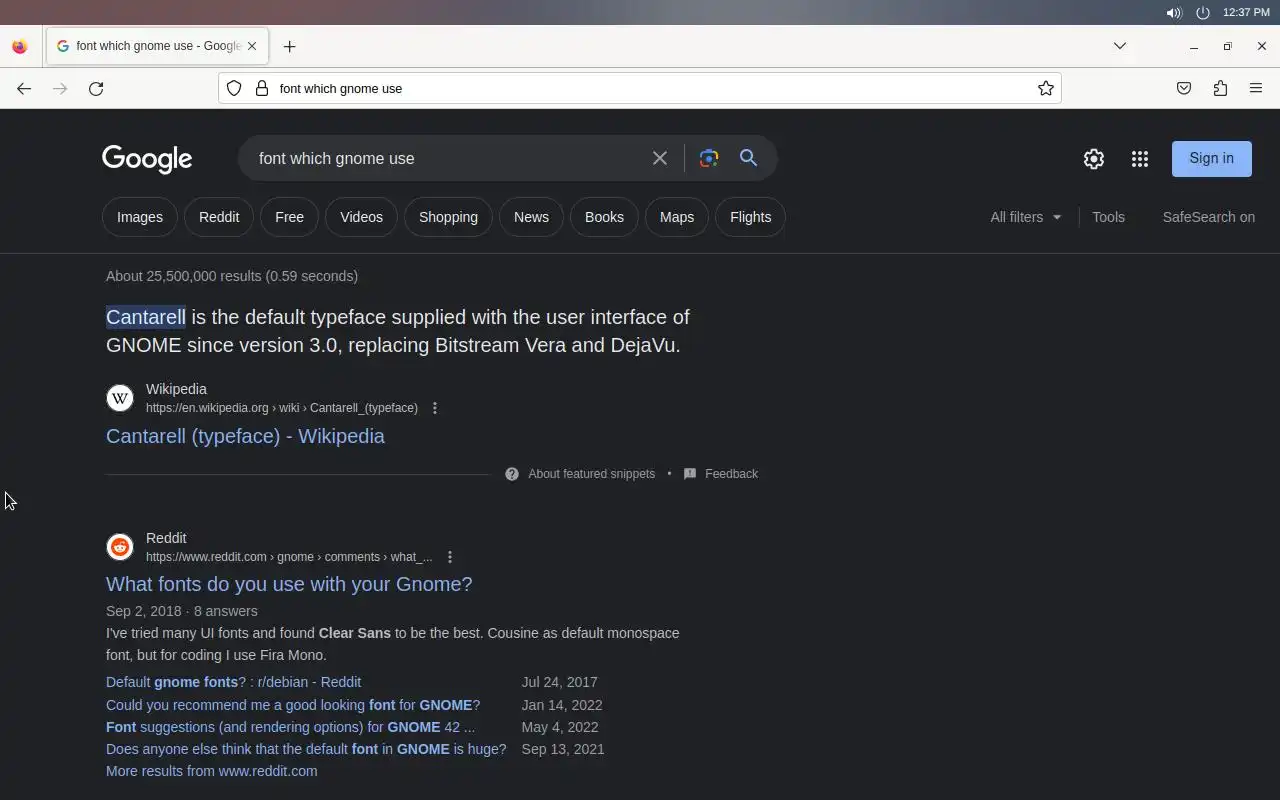Open the Save to Pocket icon

tap(1184, 88)
